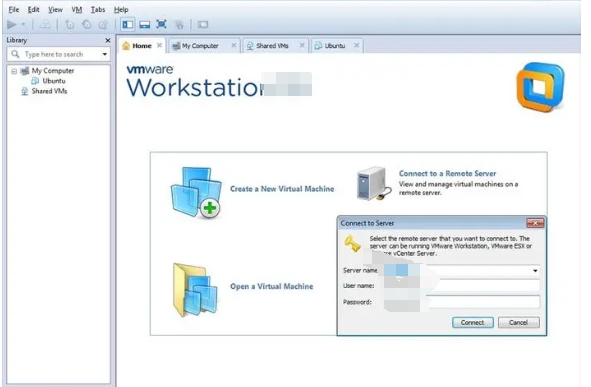Open the Tabs menu

(x=98, y=9)
